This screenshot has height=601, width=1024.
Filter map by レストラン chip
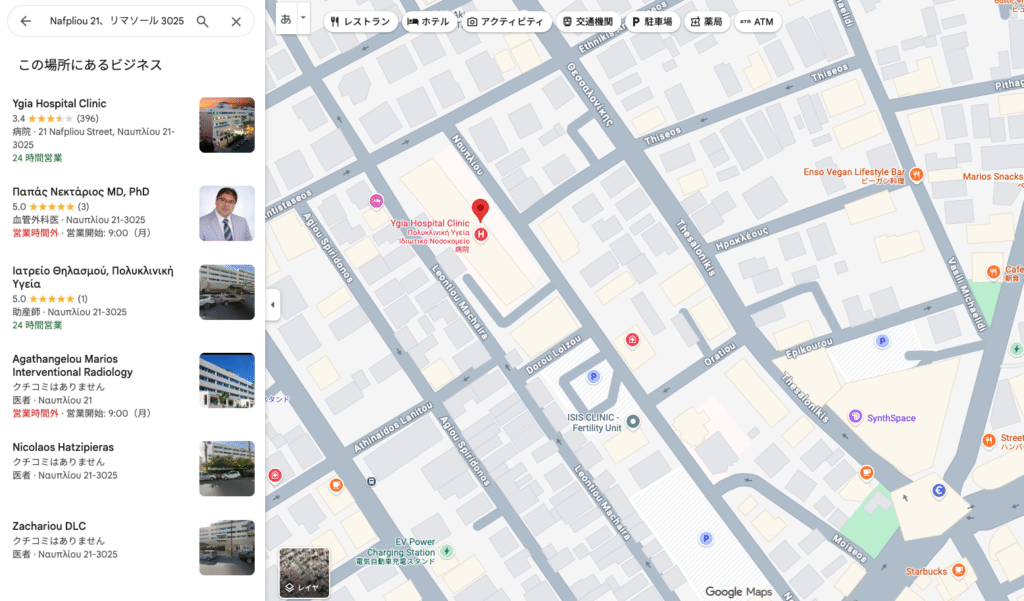pyautogui.click(x=360, y=22)
